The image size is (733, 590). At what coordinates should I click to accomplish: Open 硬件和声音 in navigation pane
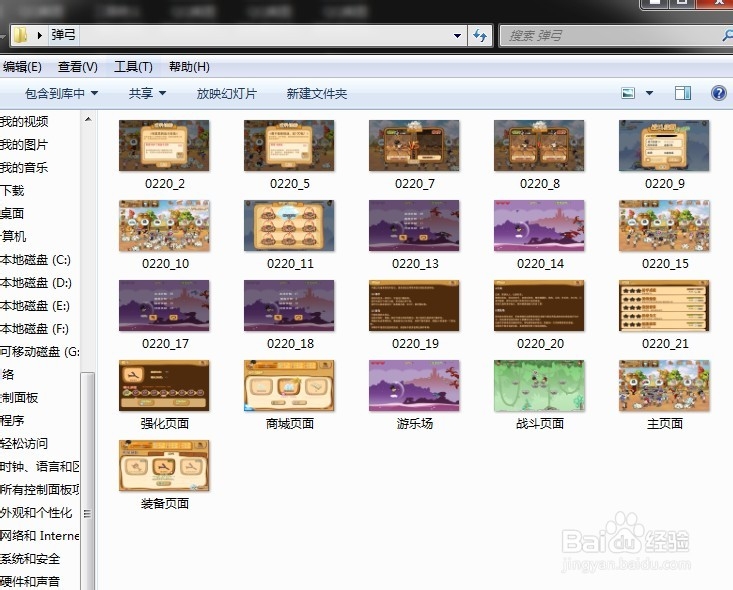coord(30,581)
